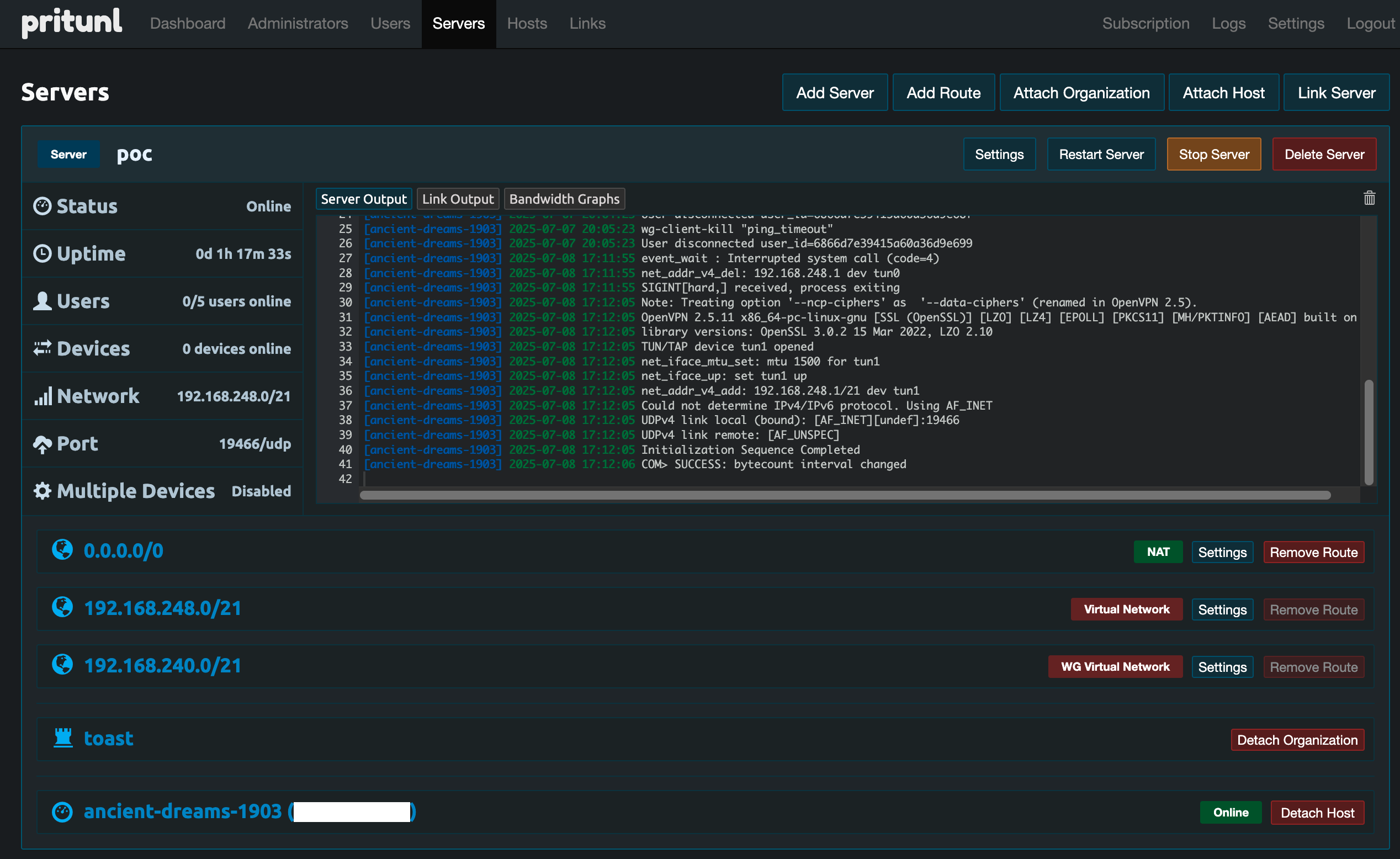This screenshot has width=1400, height=859.
Task: Click the gauge icon beside ancient-dreams-1903 host
Action: click(62, 812)
